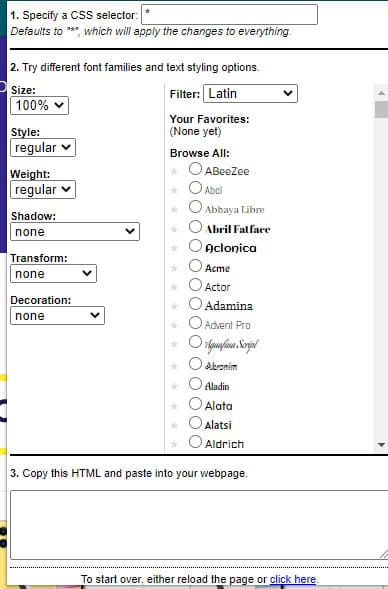This screenshot has height=589, width=388.
Task: Open the Shadow dropdown
Action: (x=75, y=231)
